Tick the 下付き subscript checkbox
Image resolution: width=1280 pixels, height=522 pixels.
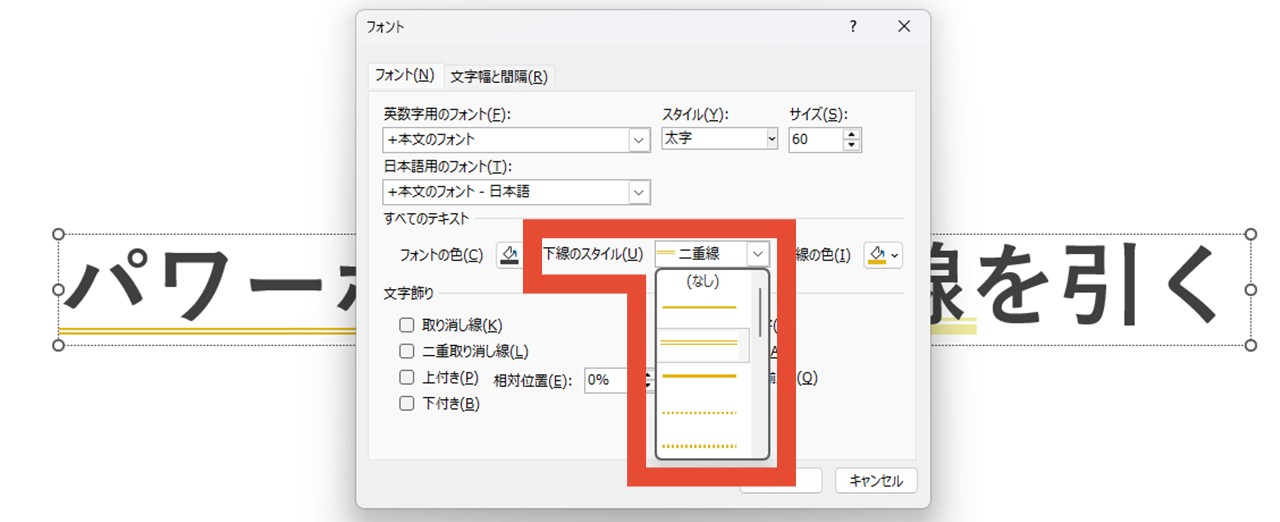pyautogui.click(x=407, y=404)
